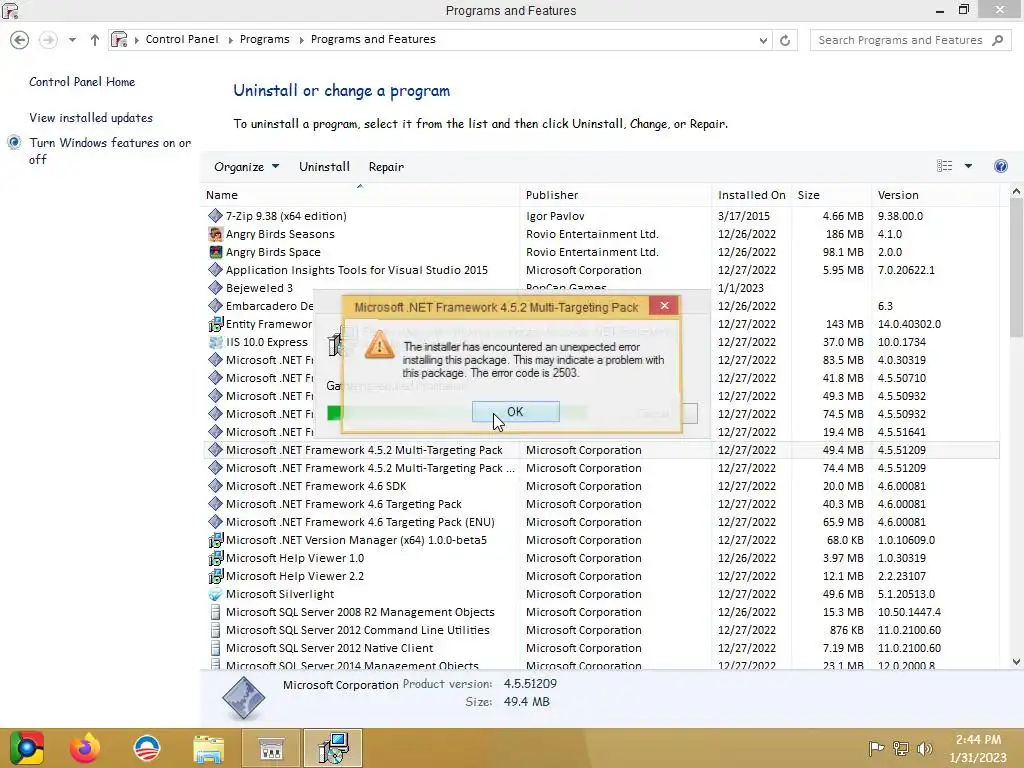Open Turn Windows features on or off
The height and width of the screenshot is (768, 1024).
[x=110, y=151]
